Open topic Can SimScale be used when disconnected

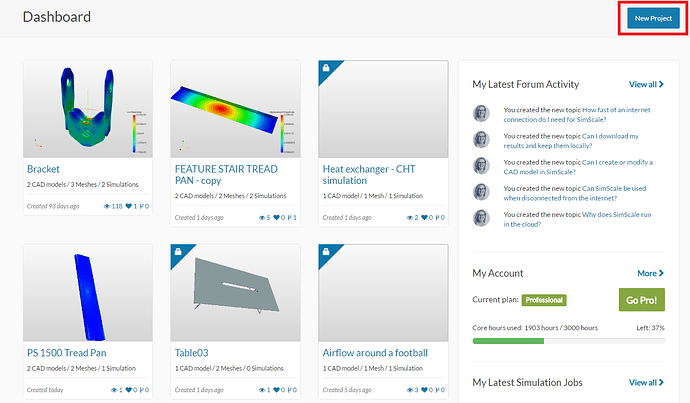pos(575,193)
